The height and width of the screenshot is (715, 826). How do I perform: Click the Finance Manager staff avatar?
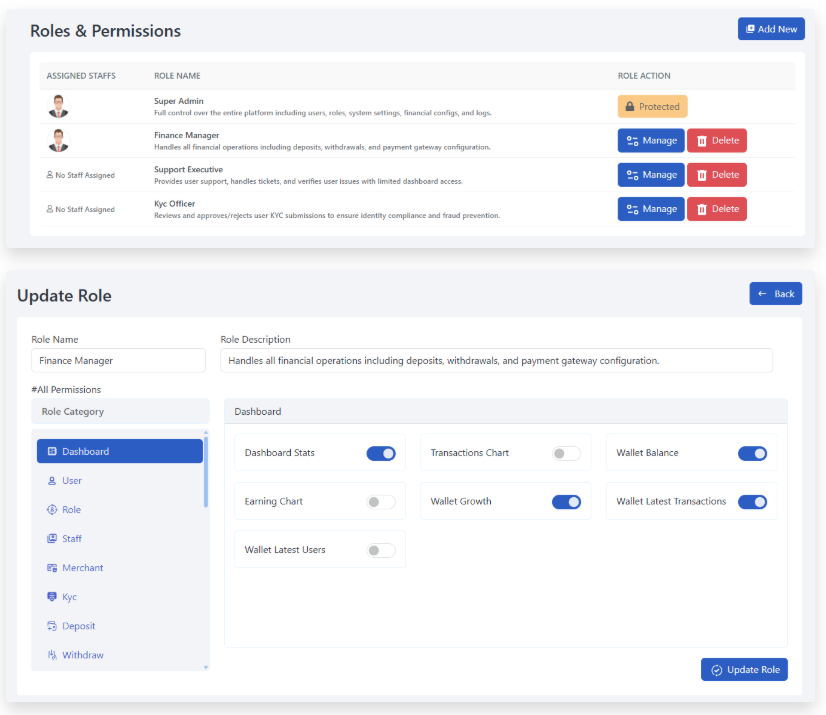58,140
